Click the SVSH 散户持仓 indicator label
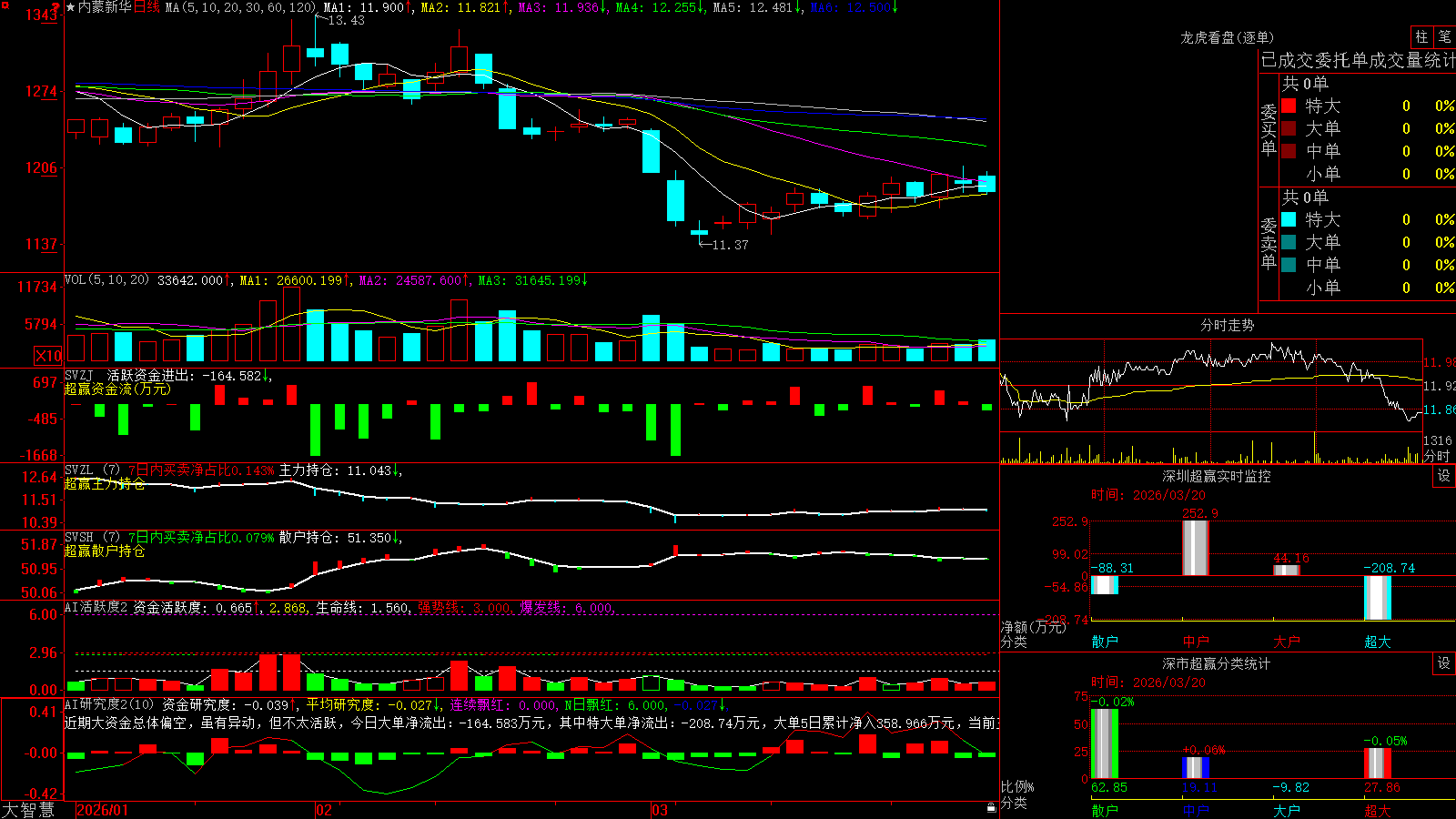The height and width of the screenshot is (819, 1456). [x=78, y=537]
